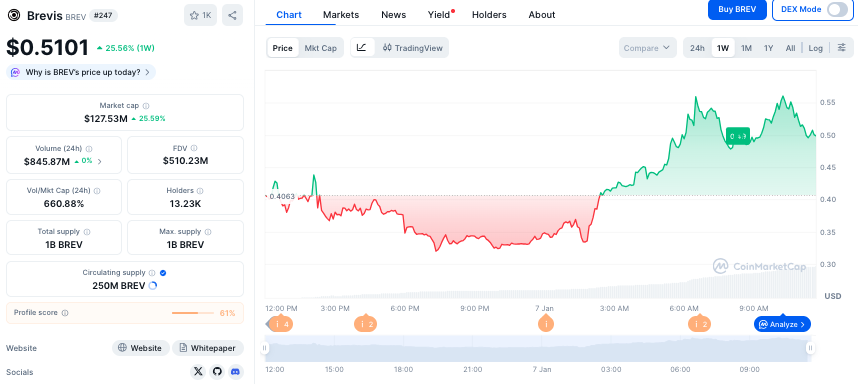Open the share icon button

(233, 15)
